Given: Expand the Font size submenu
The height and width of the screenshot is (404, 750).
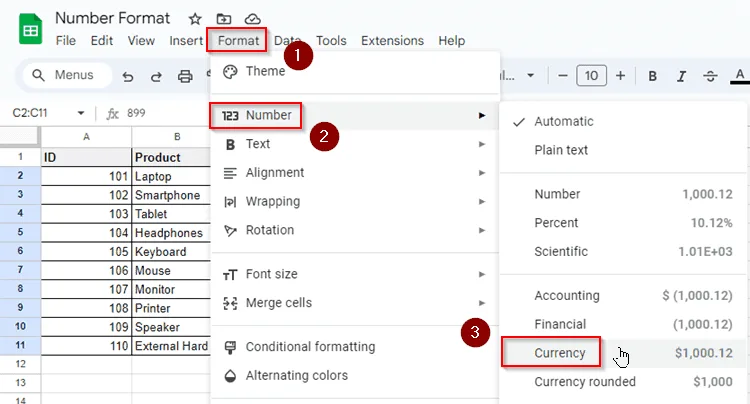Looking at the screenshot, I should (355, 274).
